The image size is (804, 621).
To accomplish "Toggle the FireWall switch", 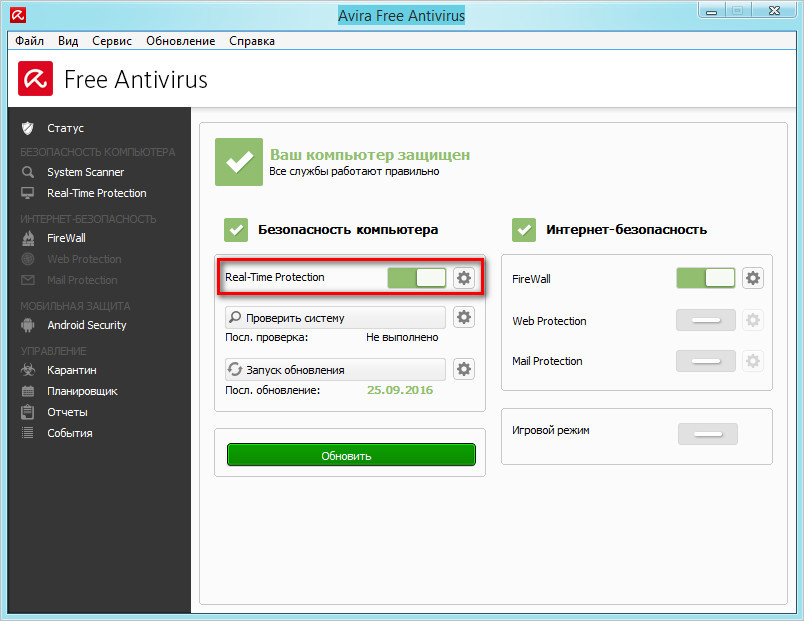I will [x=706, y=278].
